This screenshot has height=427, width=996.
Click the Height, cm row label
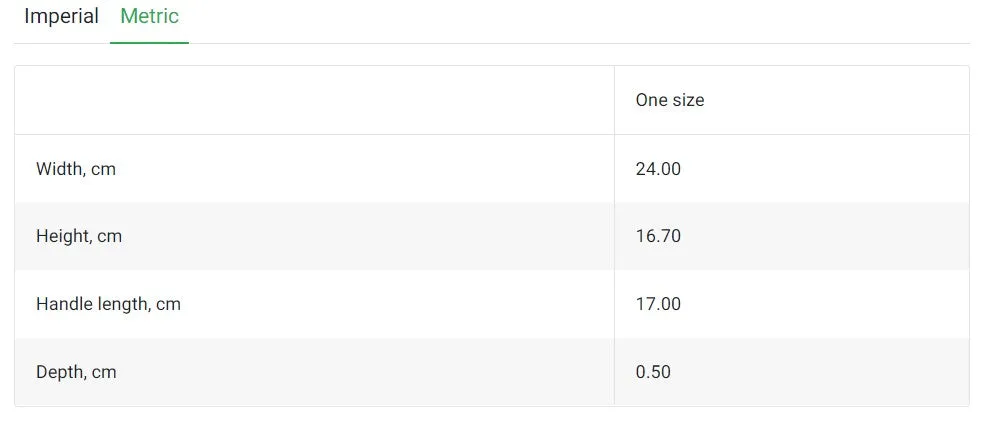79,236
